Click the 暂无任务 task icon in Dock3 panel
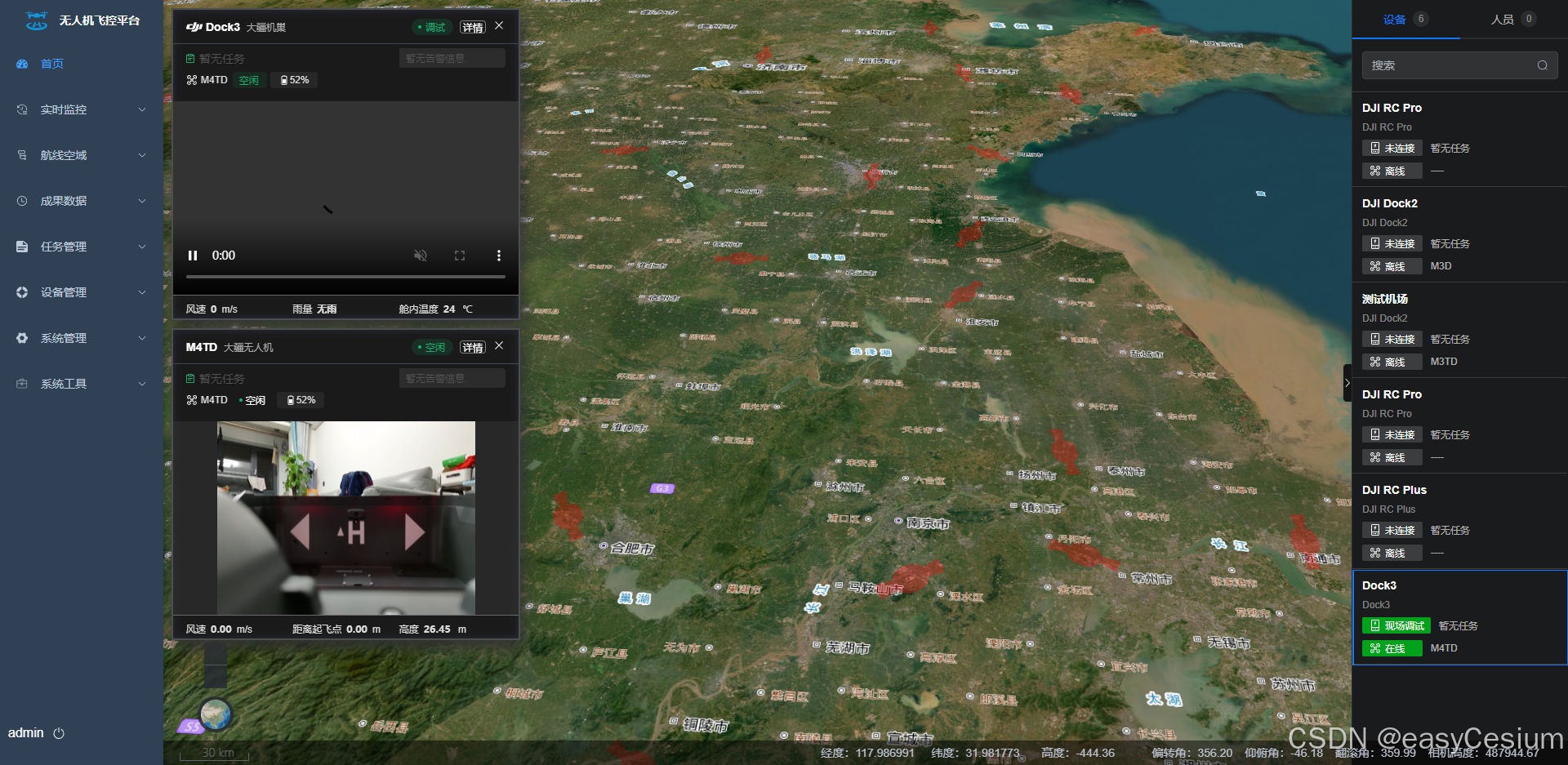The height and width of the screenshot is (765, 1568). pos(190,59)
